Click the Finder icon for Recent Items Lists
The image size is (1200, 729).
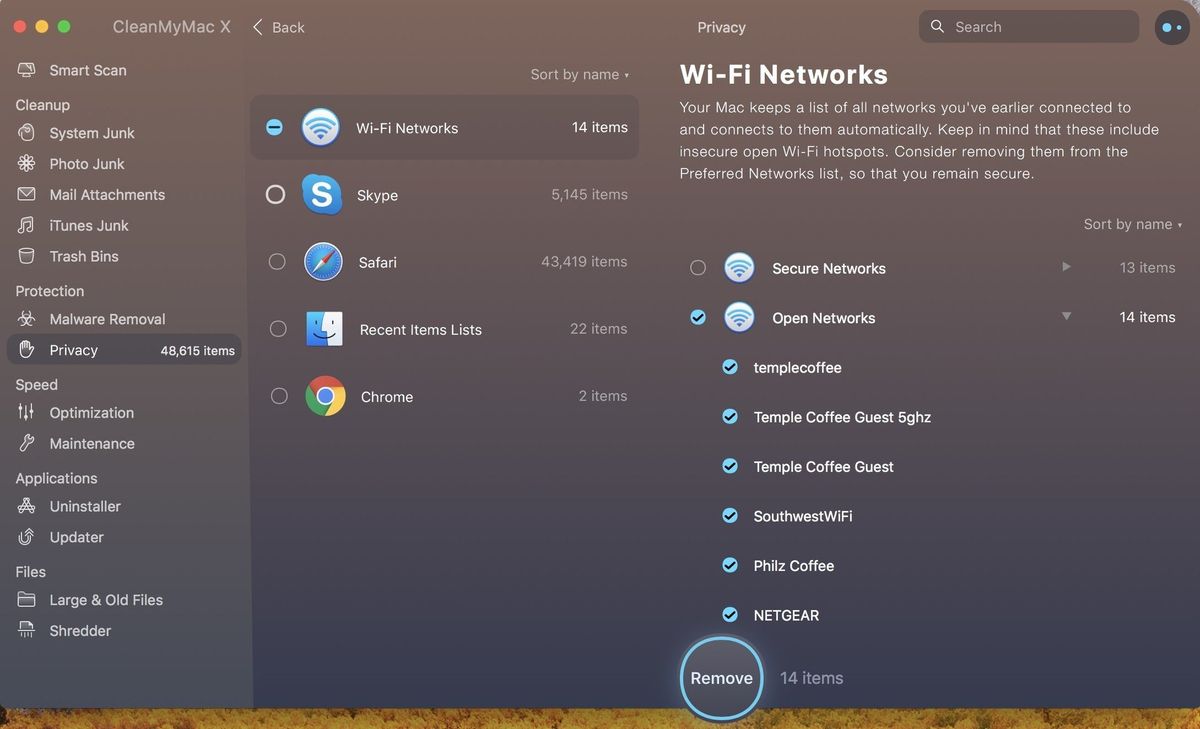coord(325,329)
